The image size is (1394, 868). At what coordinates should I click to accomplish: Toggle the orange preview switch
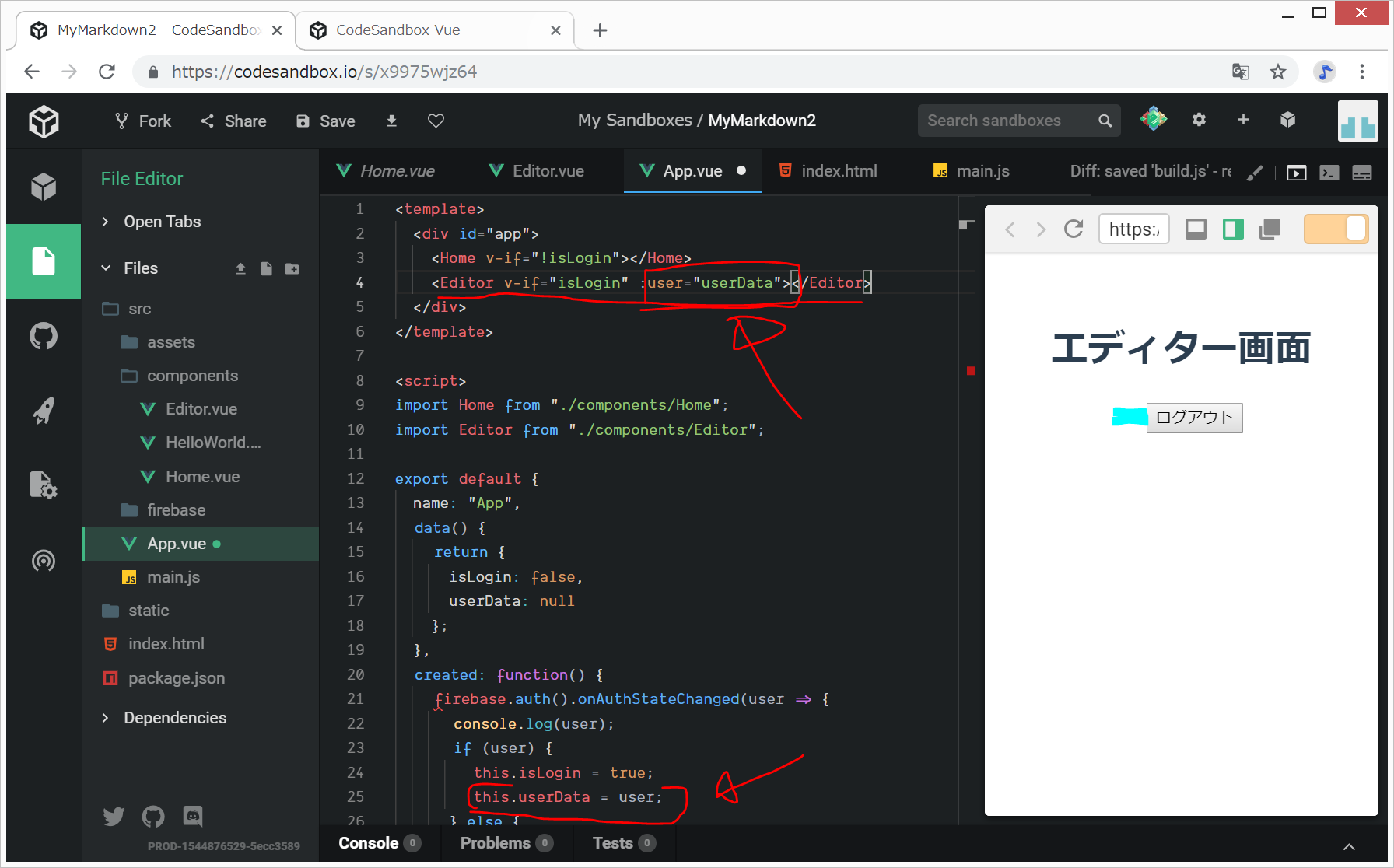click(x=1336, y=229)
